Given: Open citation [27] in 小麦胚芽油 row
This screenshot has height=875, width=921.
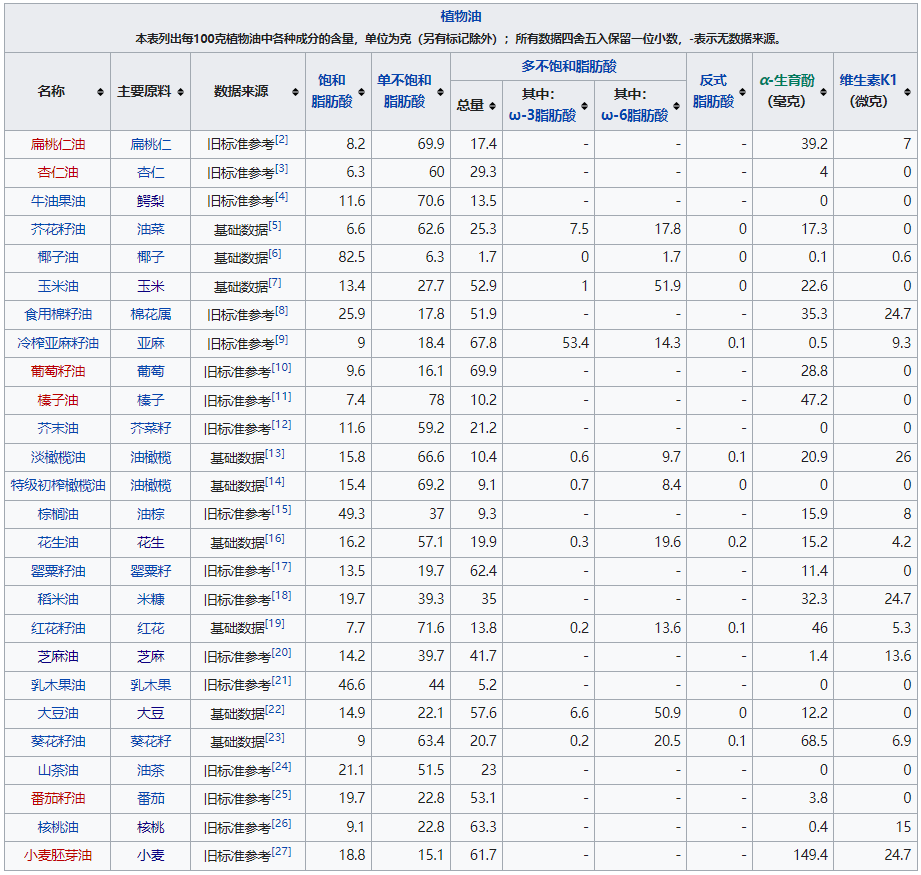Looking at the screenshot, I should coord(281,851).
